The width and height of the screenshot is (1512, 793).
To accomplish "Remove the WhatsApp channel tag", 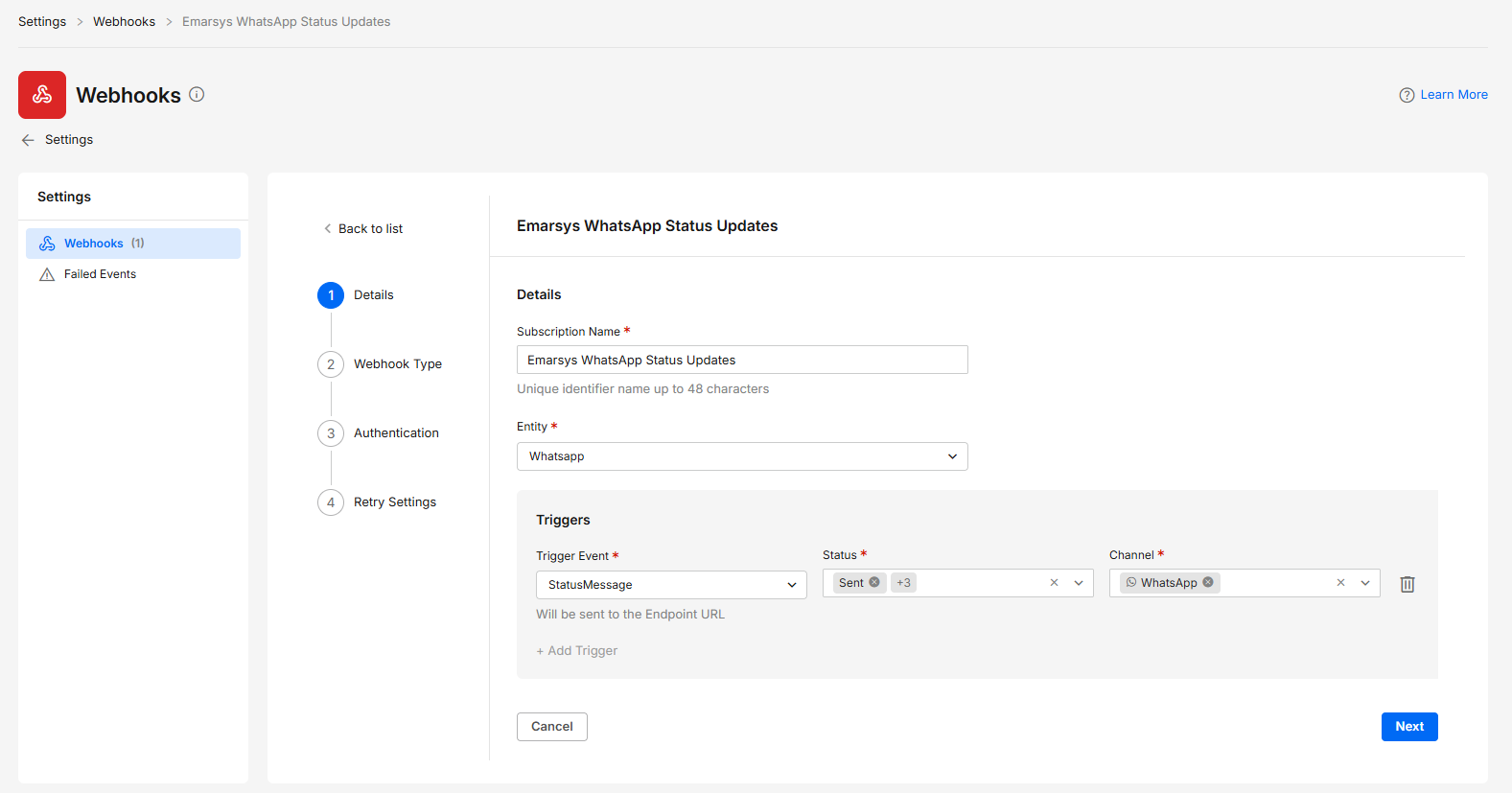I will coord(1208,582).
